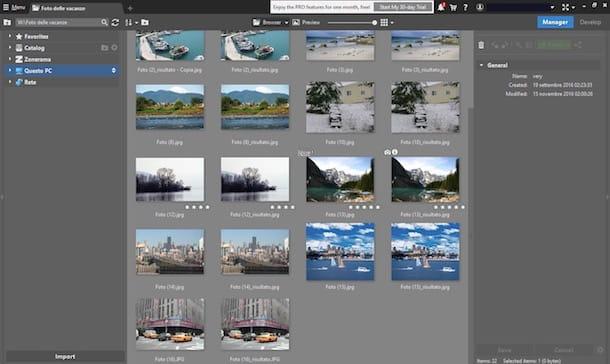Switch to the Develop module
Viewport: 610px width, 364px height.
(590, 22)
